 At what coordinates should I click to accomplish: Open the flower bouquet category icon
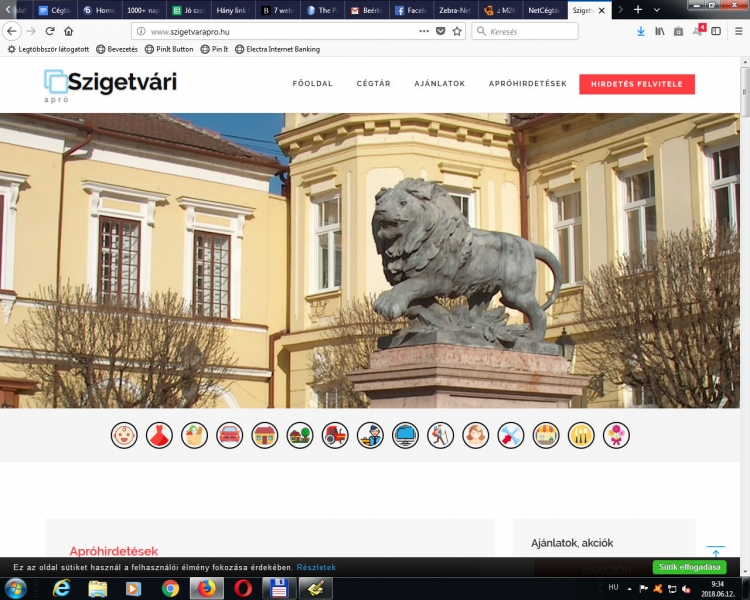[616, 435]
